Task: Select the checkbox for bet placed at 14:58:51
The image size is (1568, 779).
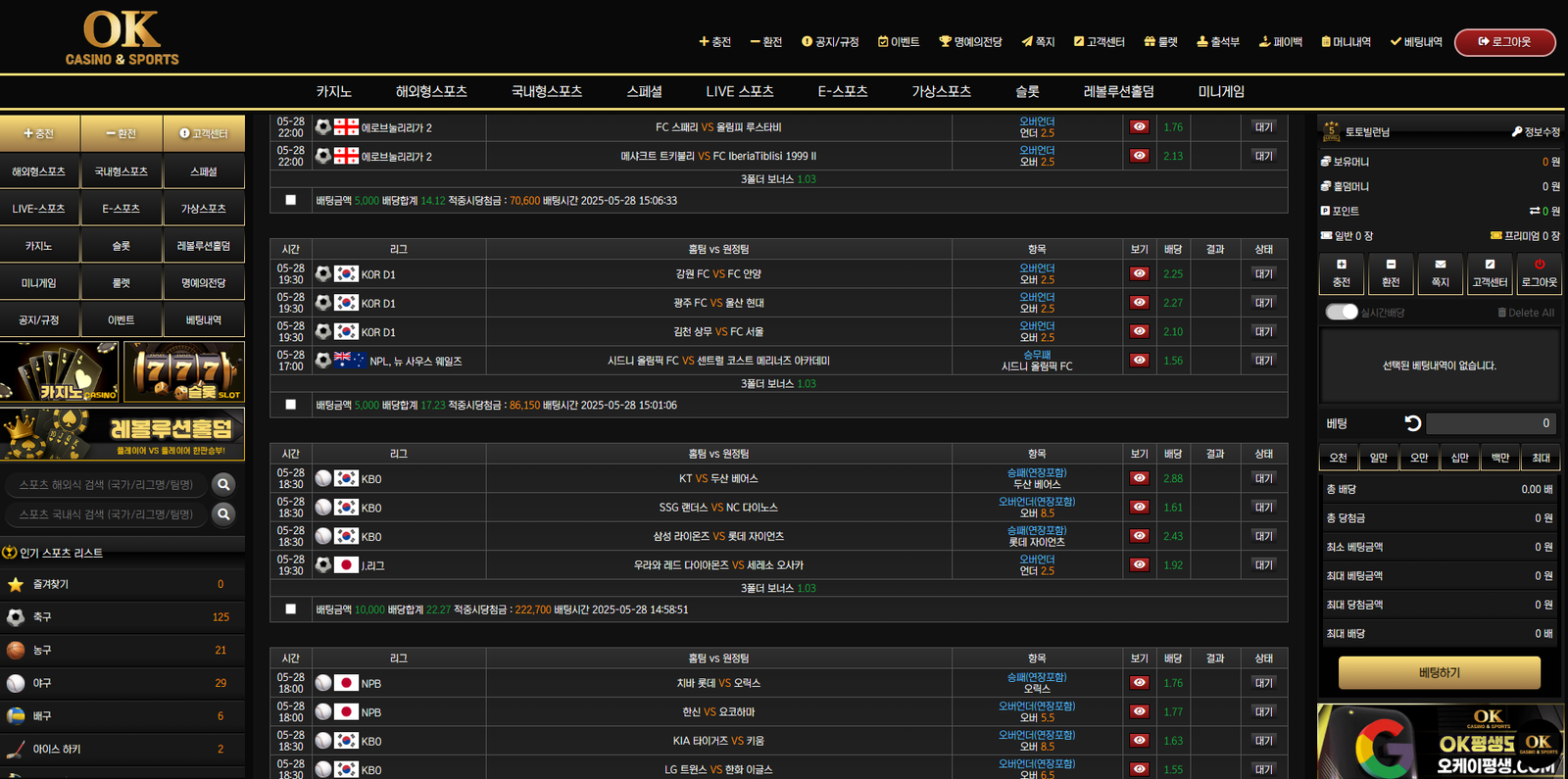Action: pos(290,609)
